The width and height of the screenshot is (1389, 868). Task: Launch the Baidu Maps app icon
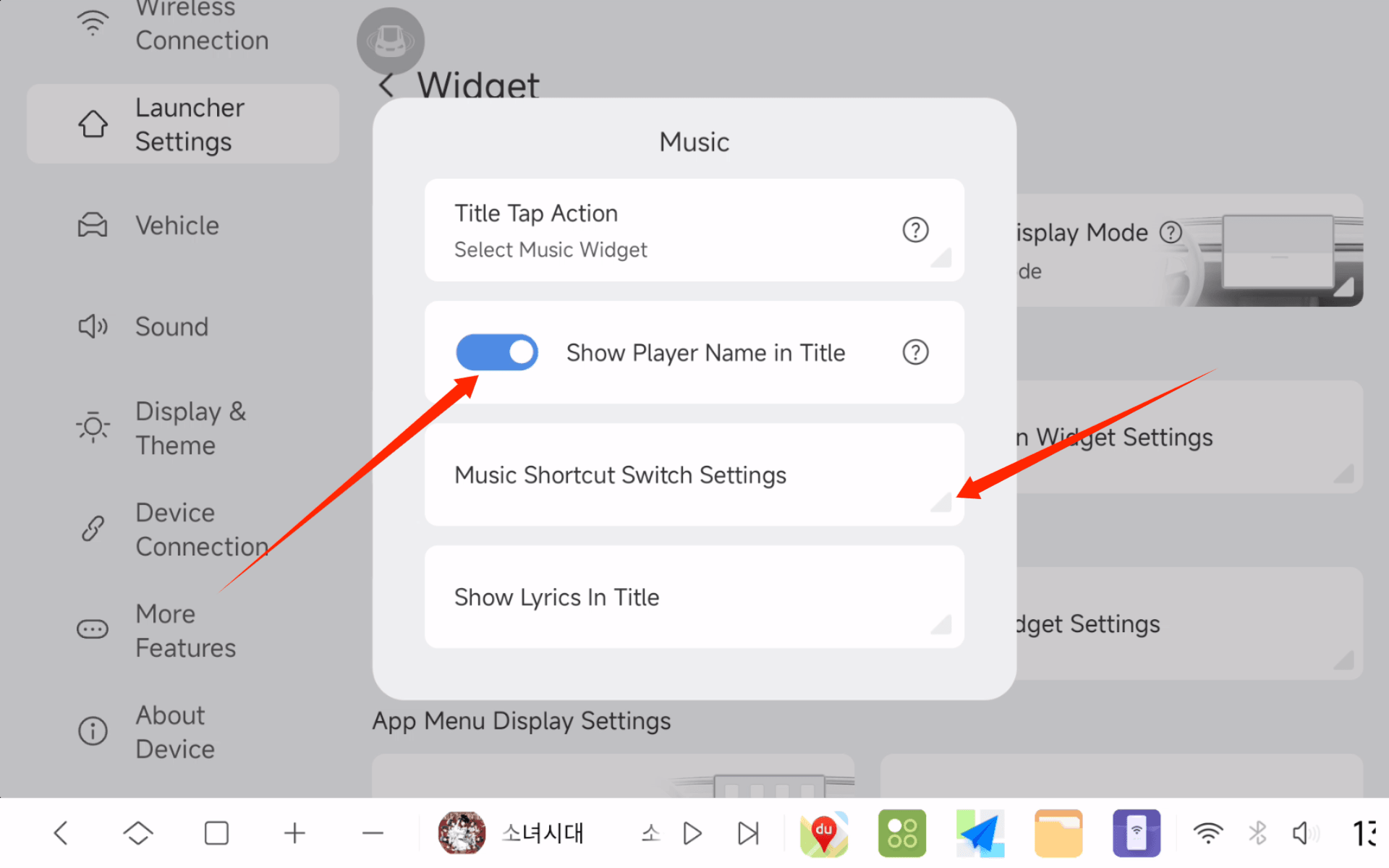(x=824, y=833)
